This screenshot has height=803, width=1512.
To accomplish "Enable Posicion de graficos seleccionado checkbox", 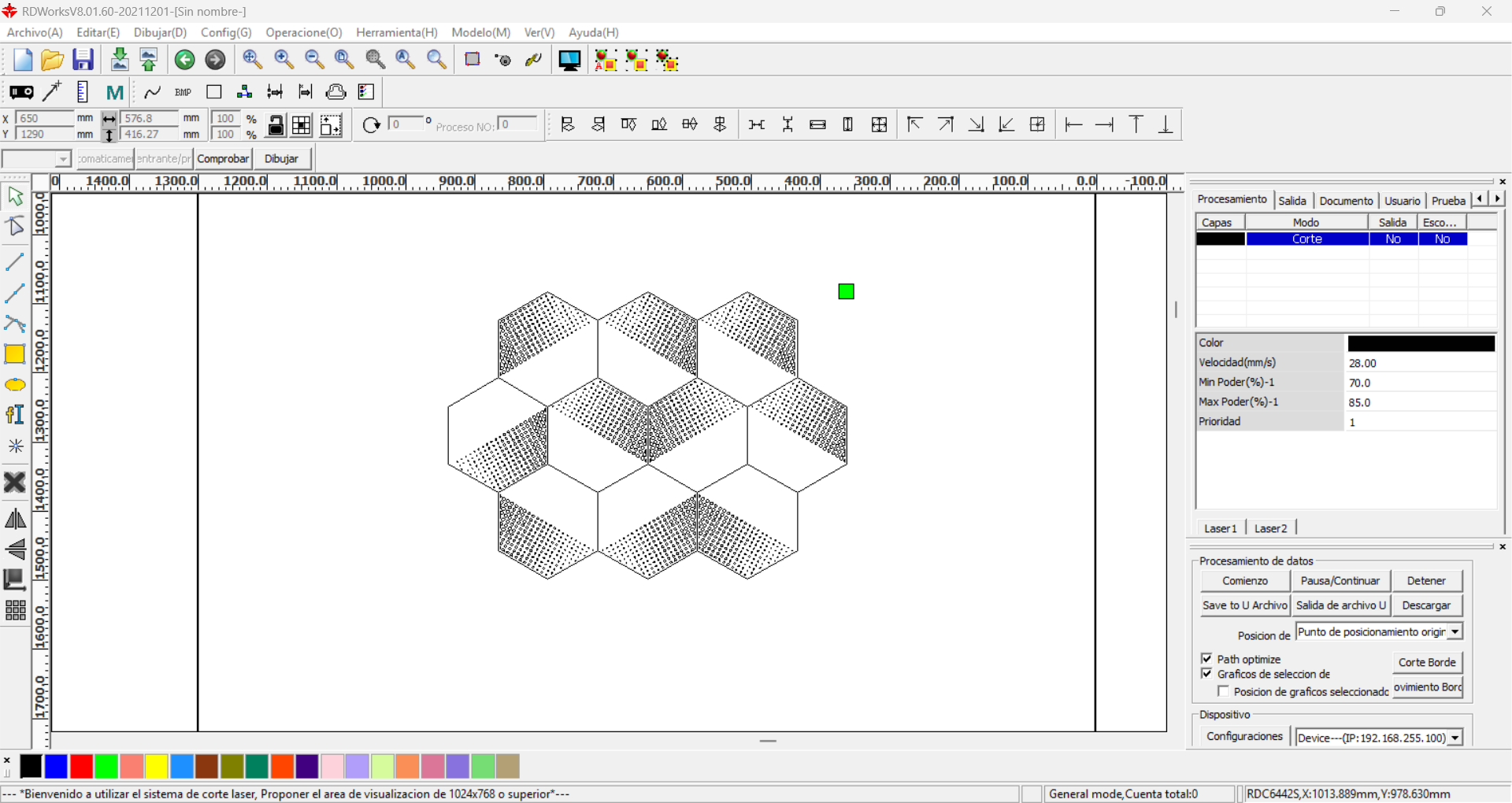I will click(x=1223, y=691).
